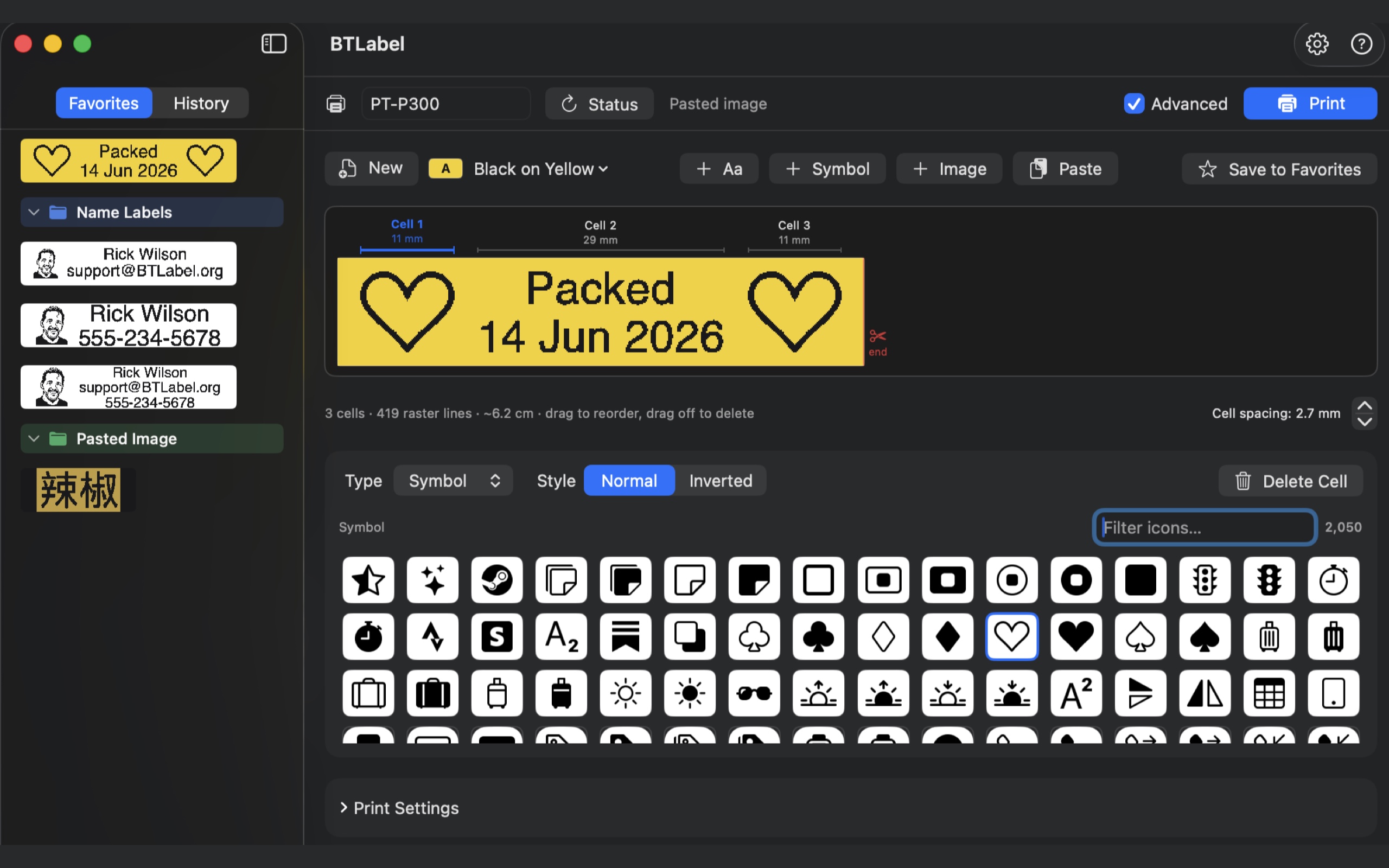
Task: Open Rick Wilson support email label thumbnail
Action: pos(129,264)
